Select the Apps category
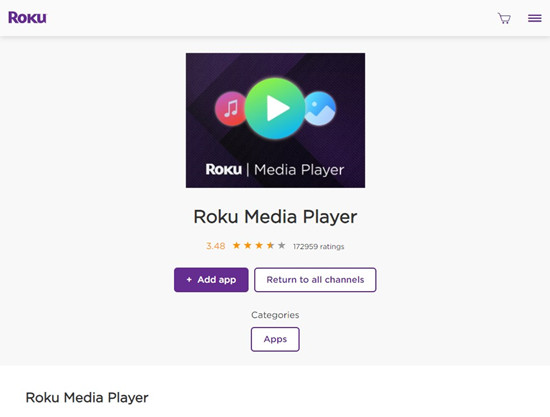This screenshot has height=417, width=550. (275, 339)
